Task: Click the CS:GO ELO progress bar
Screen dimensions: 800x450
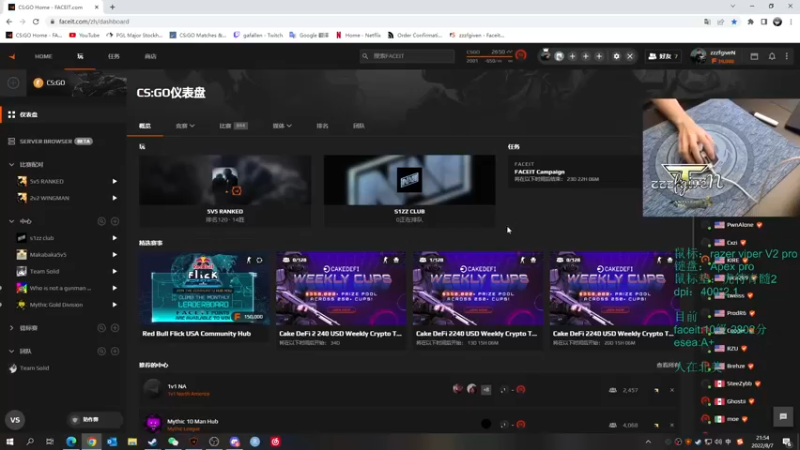Action: point(489,56)
